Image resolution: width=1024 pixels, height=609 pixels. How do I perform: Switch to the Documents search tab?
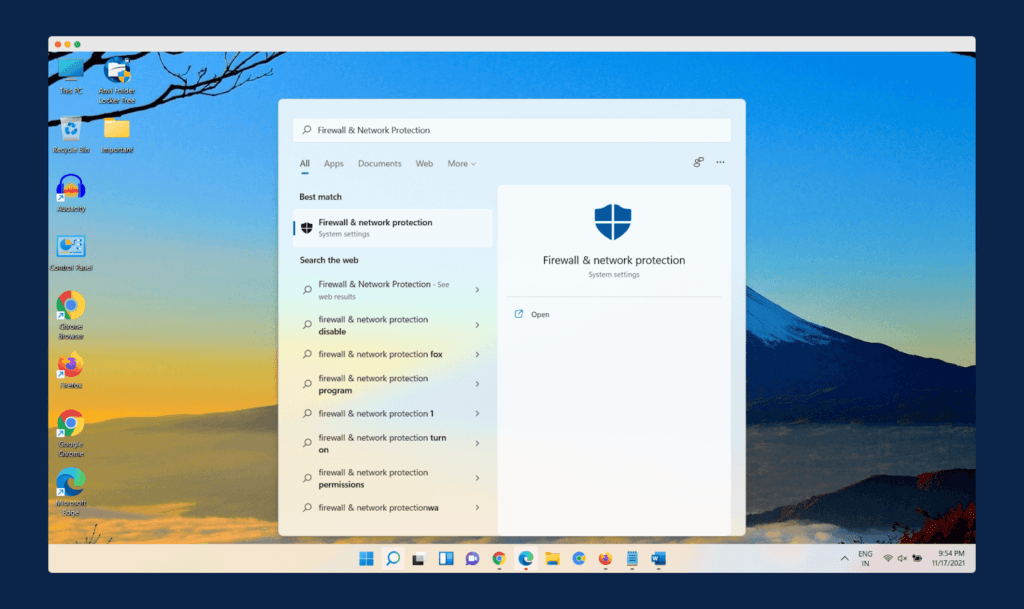click(379, 164)
